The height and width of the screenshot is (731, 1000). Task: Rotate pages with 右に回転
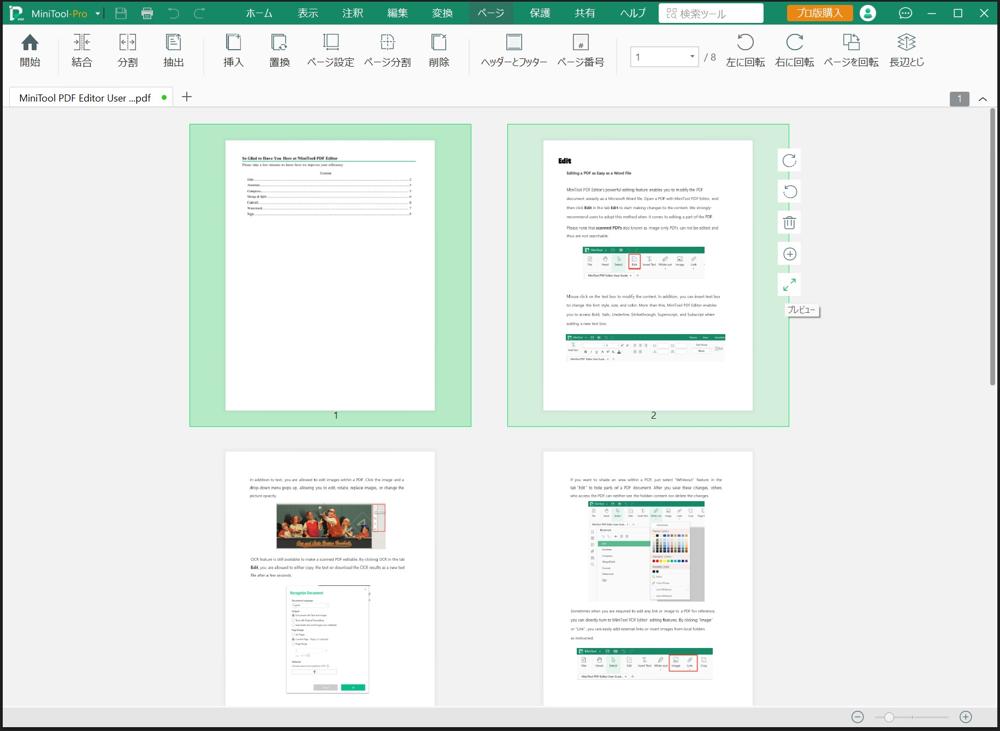click(x=795, y=50)
